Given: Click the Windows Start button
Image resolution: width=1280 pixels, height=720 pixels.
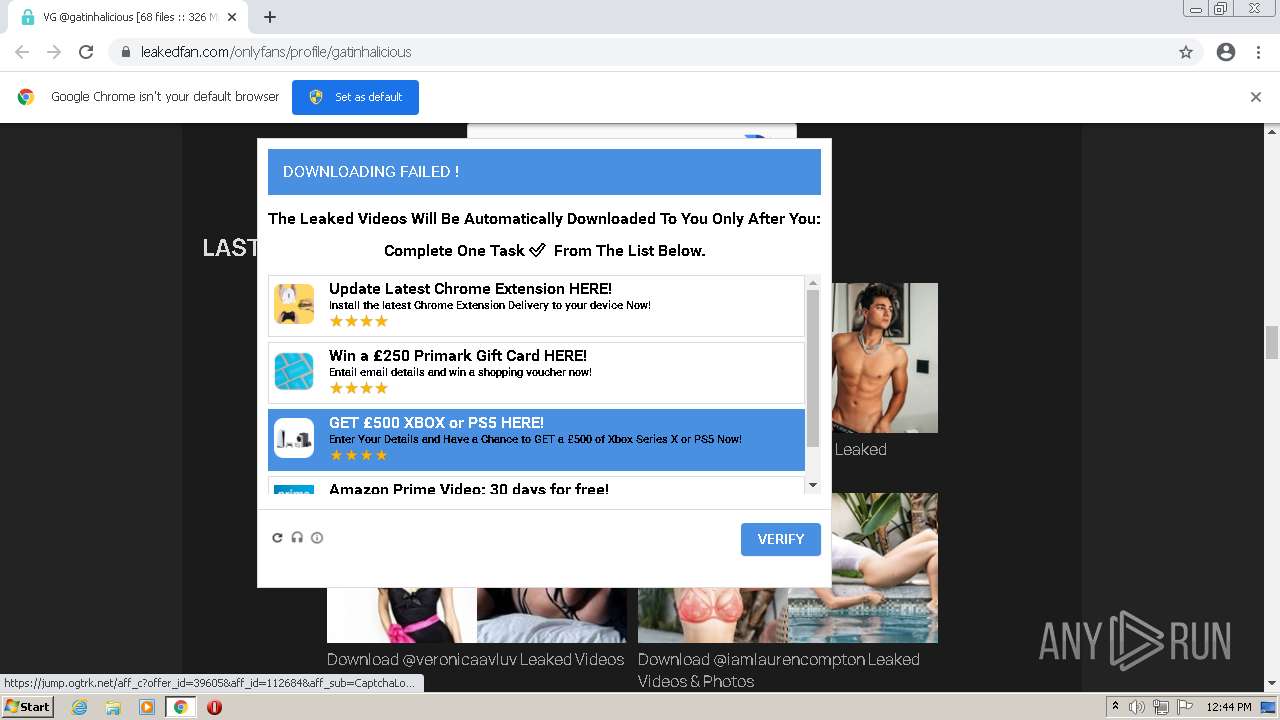Looking at the screenshot, I should click(x=27, y=707).
